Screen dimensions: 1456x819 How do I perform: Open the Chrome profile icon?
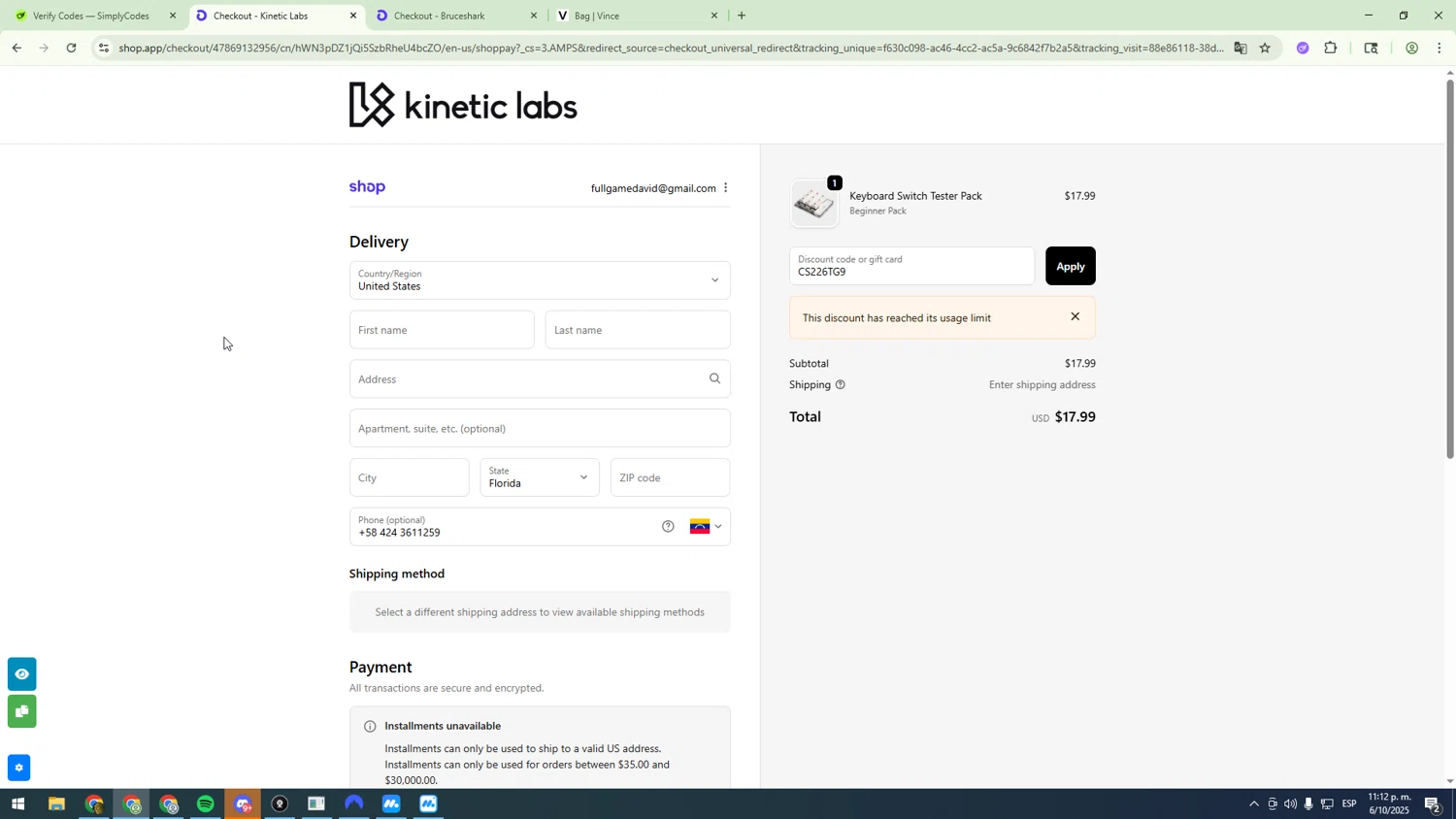(1411, 48)
